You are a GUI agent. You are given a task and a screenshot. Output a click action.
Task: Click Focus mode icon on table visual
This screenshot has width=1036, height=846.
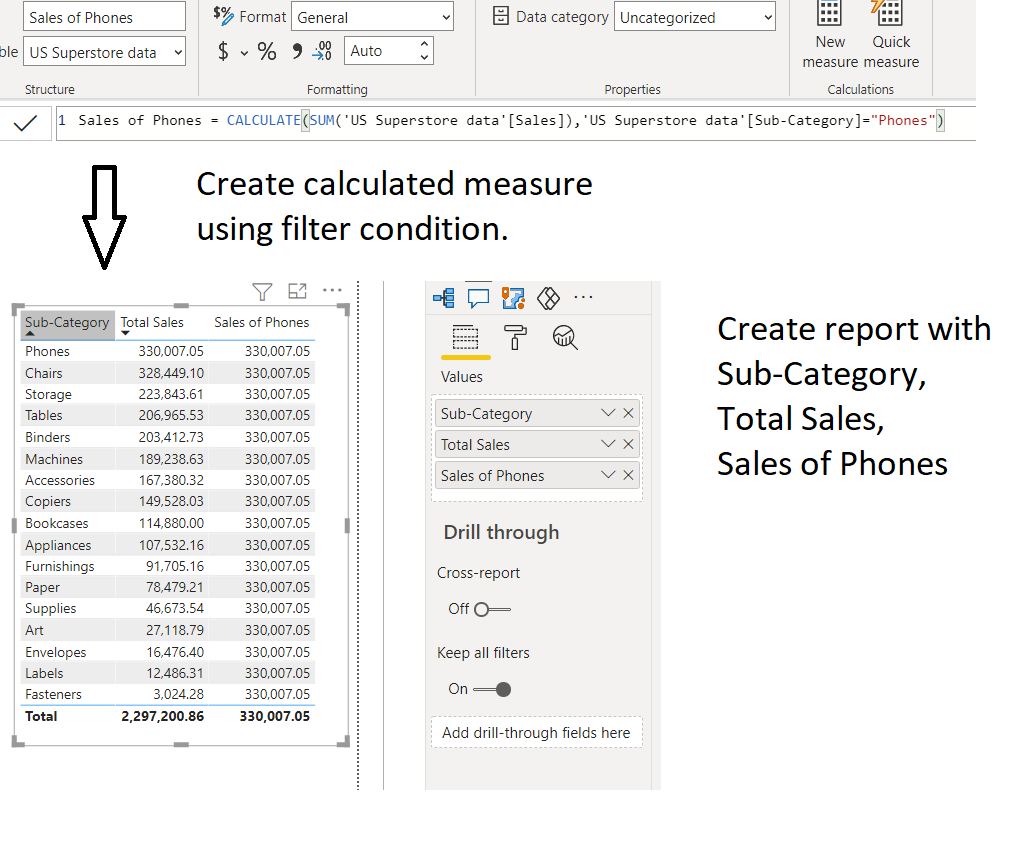point(297,291)
